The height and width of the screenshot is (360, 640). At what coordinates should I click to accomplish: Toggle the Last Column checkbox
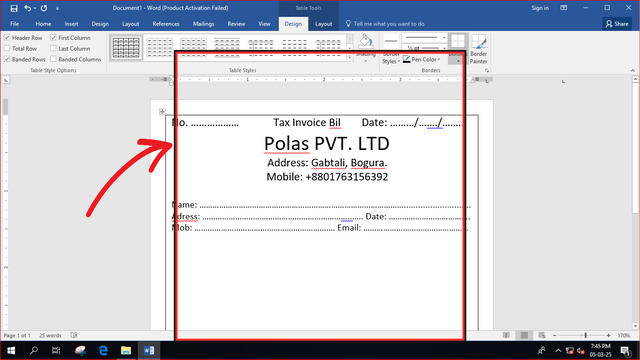point(53,48)
